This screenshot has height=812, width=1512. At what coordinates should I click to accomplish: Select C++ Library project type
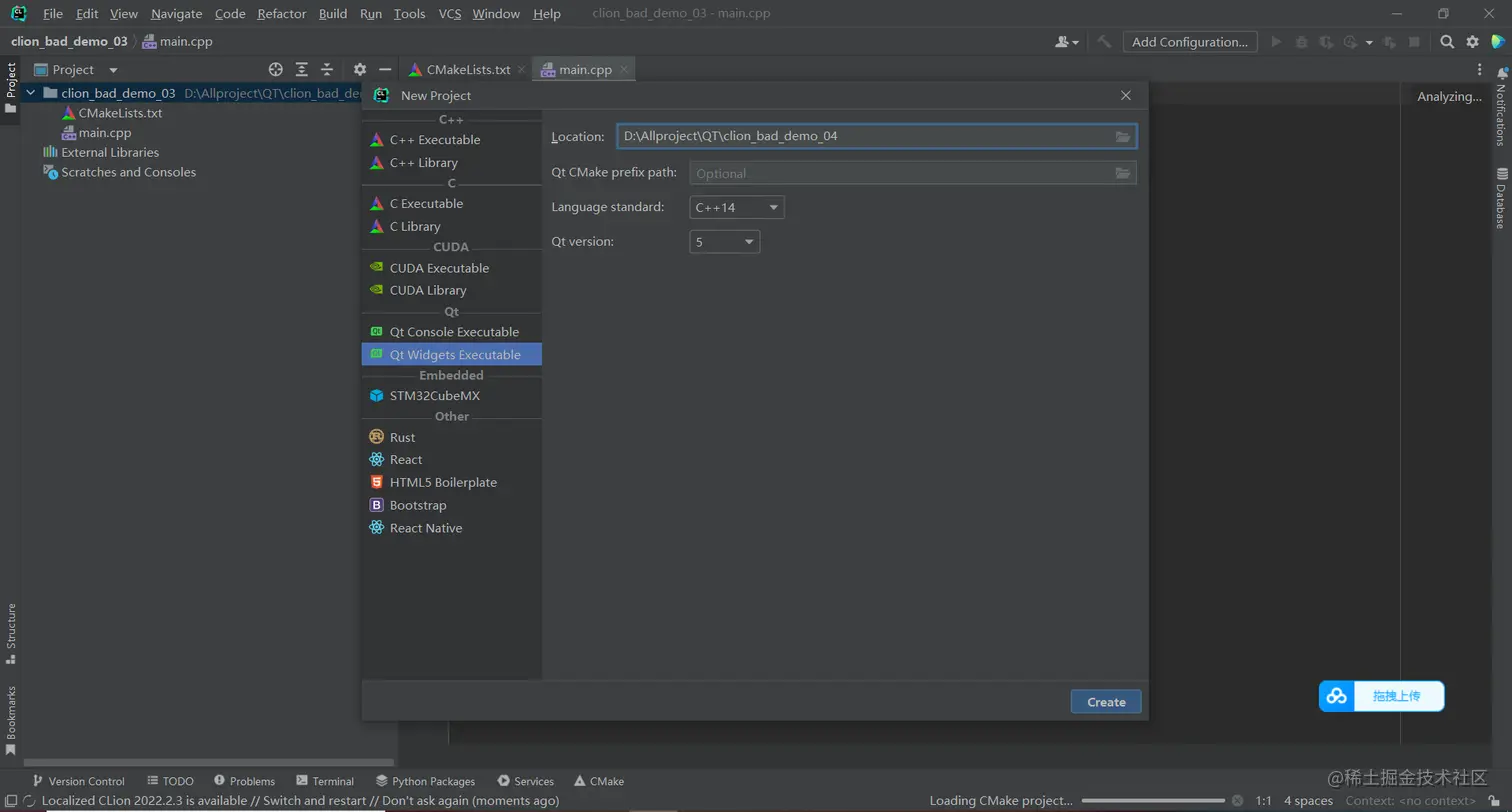point(451,163)
